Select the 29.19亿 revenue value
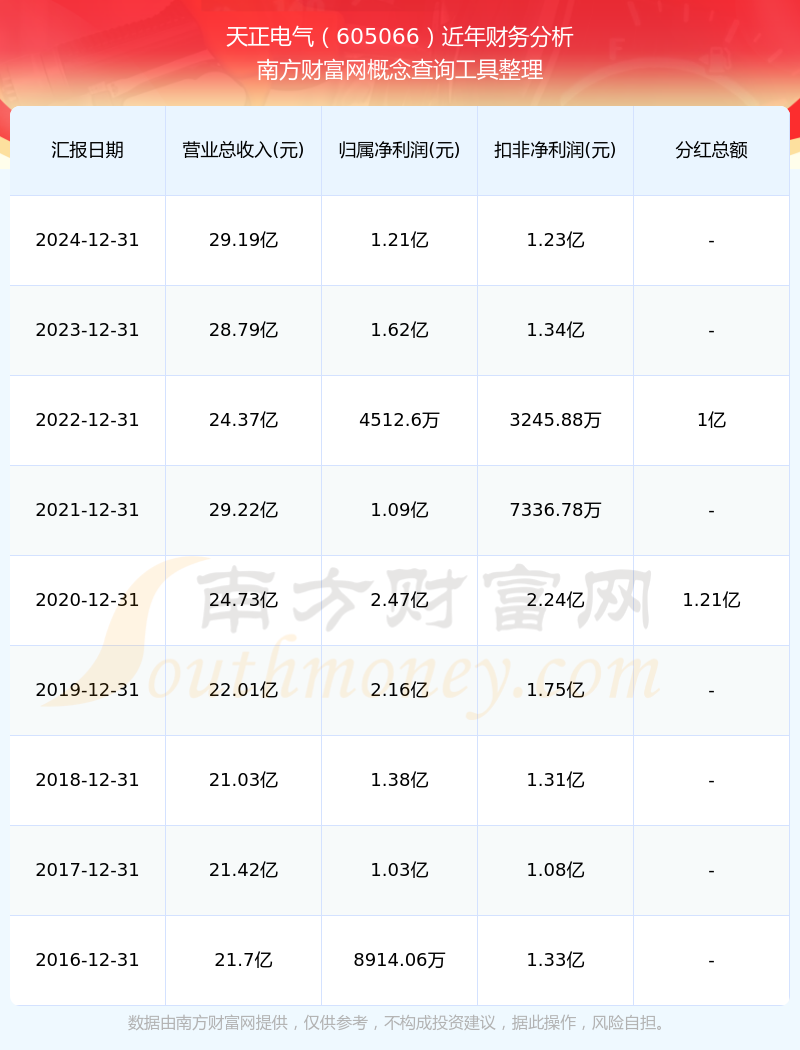This screenshot has height=1050, width=800. coord(243,240)
